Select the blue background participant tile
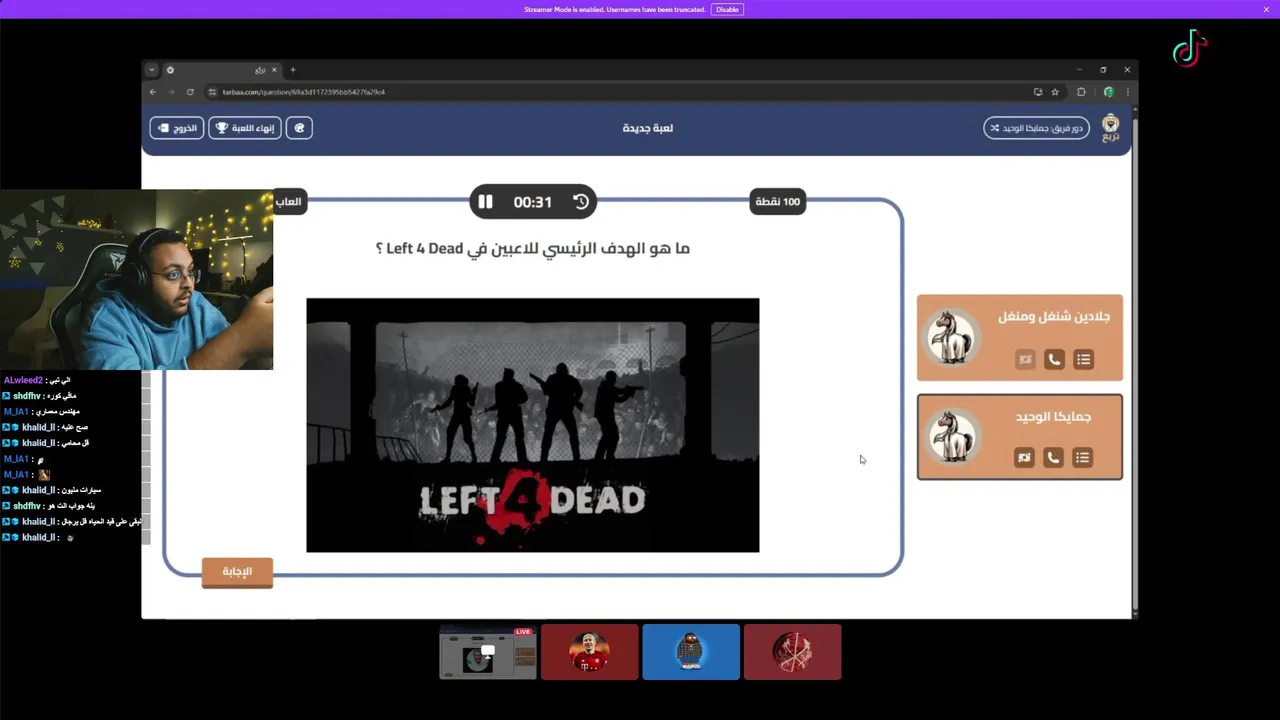This screenshot has height=720, width=1280. pyautogui.click(x=691, y=652)
